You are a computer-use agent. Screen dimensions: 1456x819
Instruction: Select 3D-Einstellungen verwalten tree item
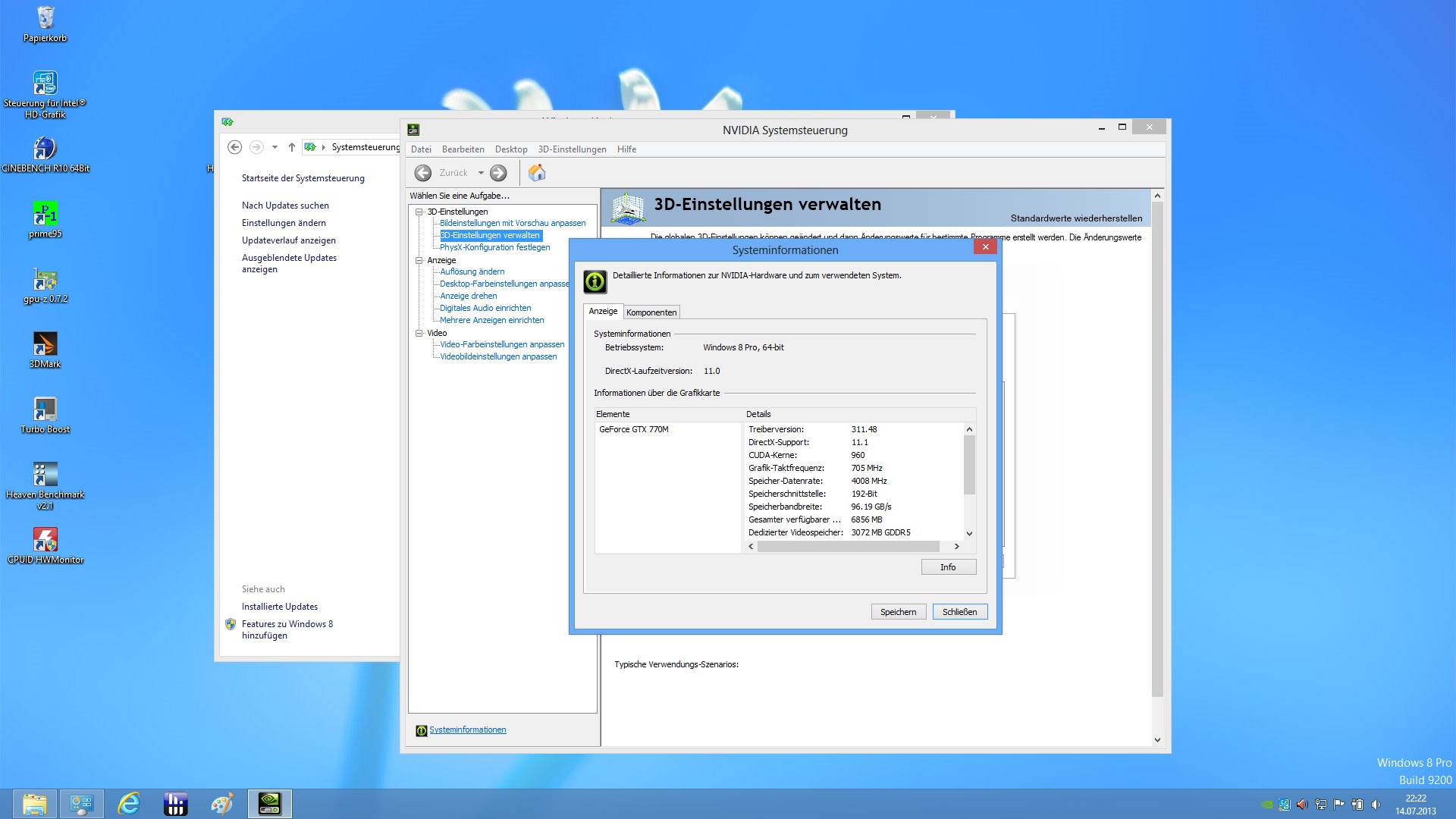click(491, 235)
